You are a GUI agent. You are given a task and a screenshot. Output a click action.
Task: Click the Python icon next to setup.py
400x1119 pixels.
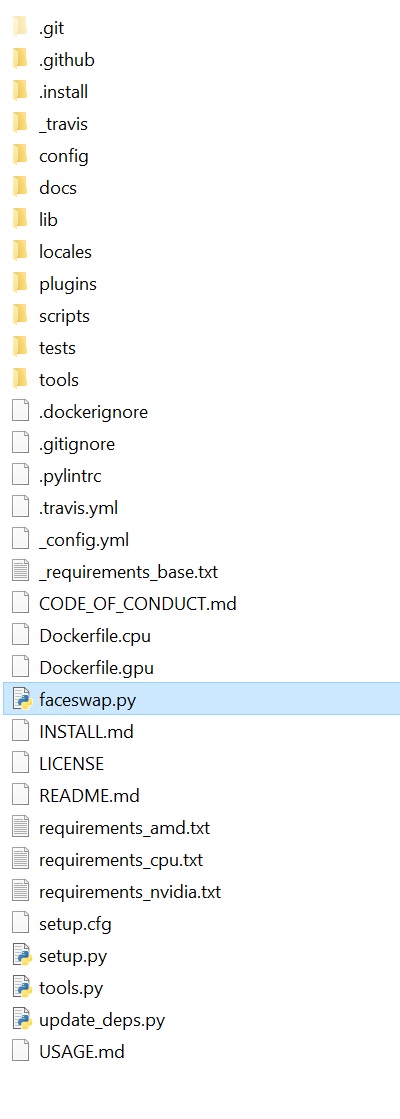point(21,956)
